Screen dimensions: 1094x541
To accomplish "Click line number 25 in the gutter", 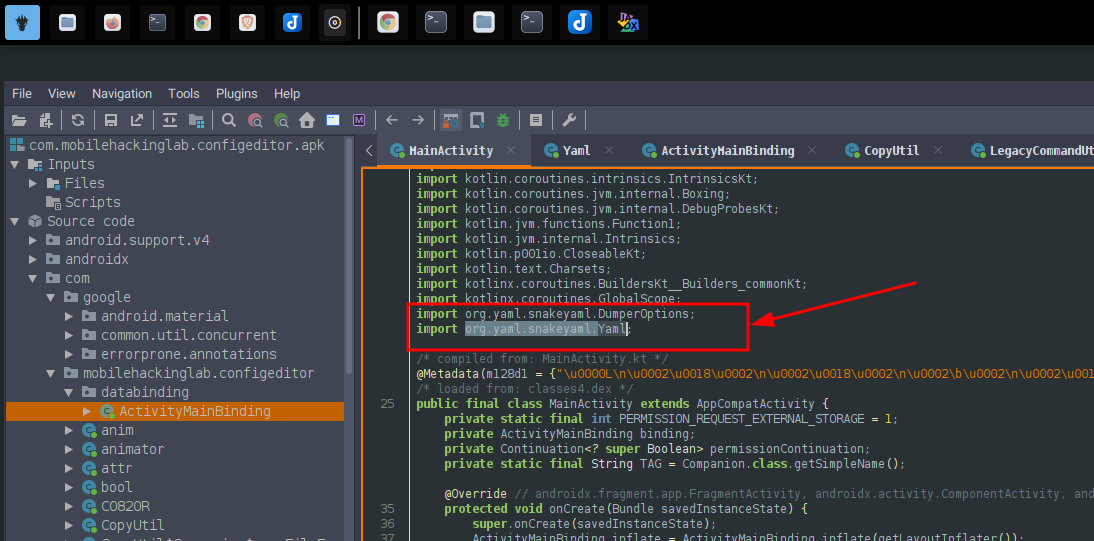I will [x=388, y=404].
